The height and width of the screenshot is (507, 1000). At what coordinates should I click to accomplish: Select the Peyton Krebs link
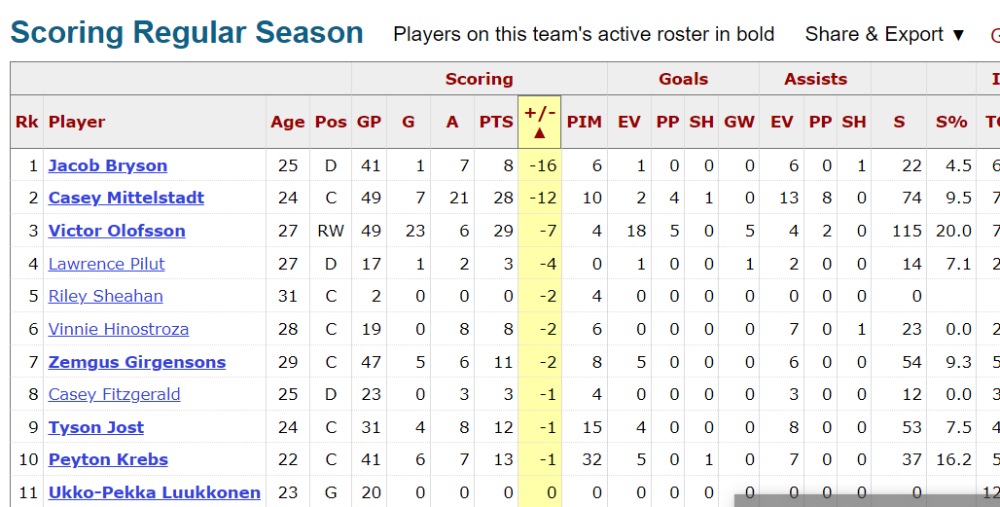[x=108, y=460]
